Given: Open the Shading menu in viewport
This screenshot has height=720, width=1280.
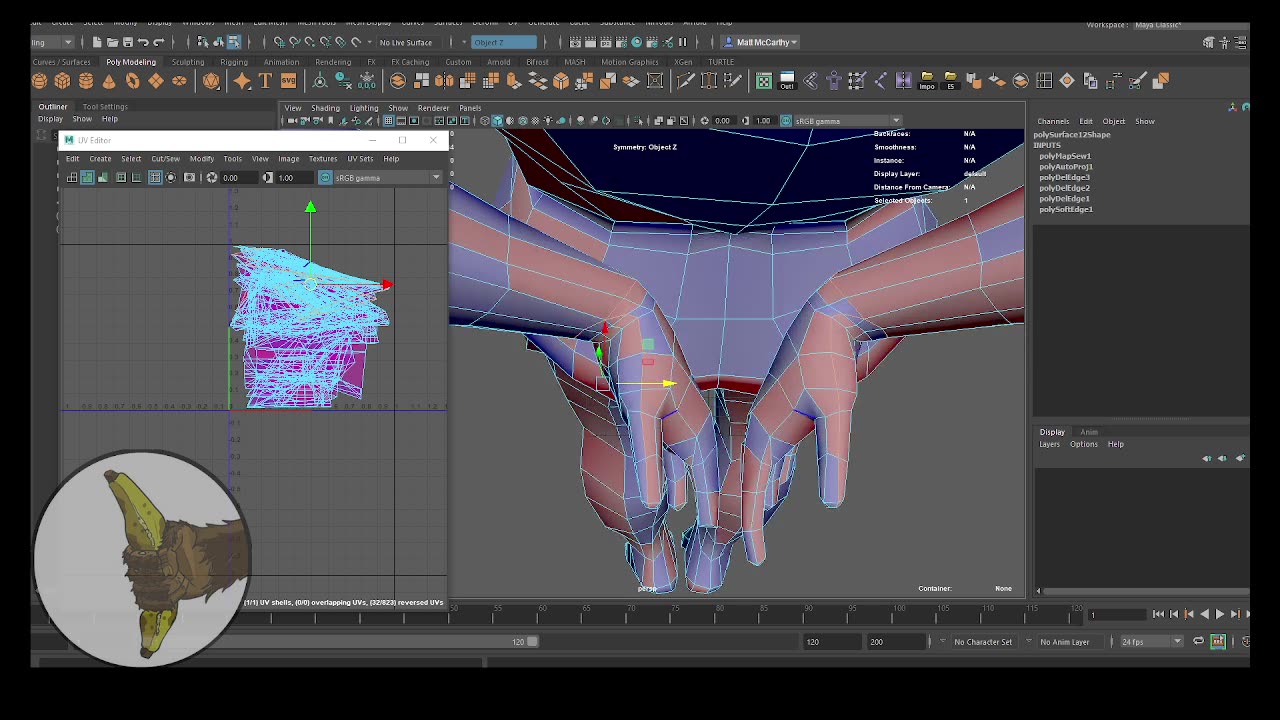Looking at the screenshot, I should click(x=325, y=108).
